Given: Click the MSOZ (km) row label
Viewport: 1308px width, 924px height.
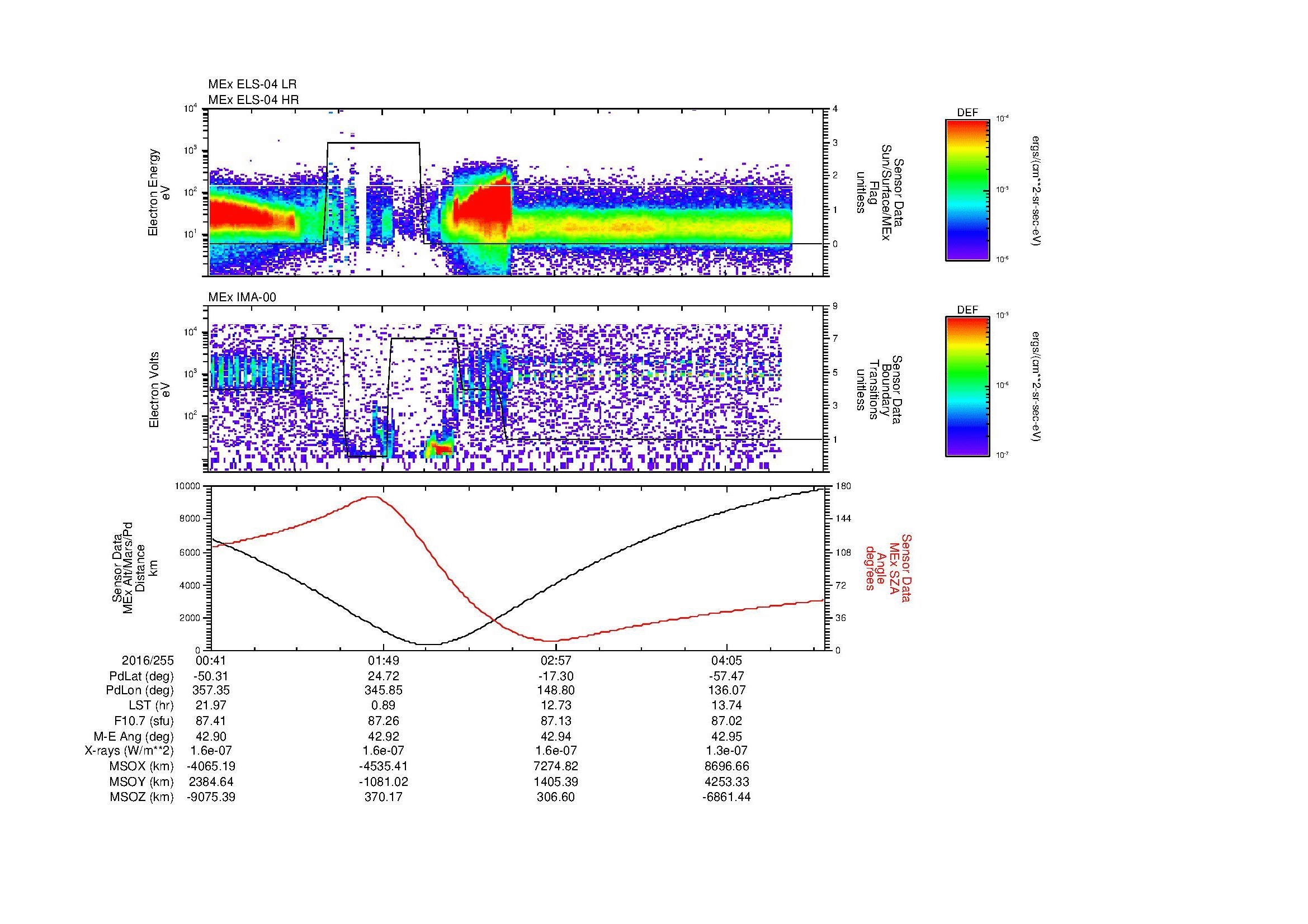Looking at the screenshot, I should click(x=141, y=797).
